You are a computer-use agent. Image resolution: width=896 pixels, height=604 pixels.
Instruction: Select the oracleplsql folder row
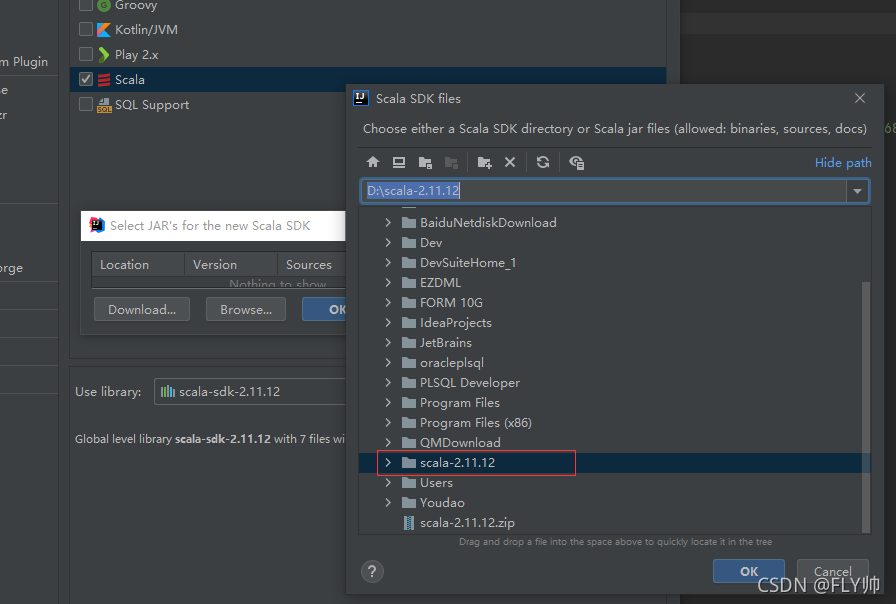[610, 363]
